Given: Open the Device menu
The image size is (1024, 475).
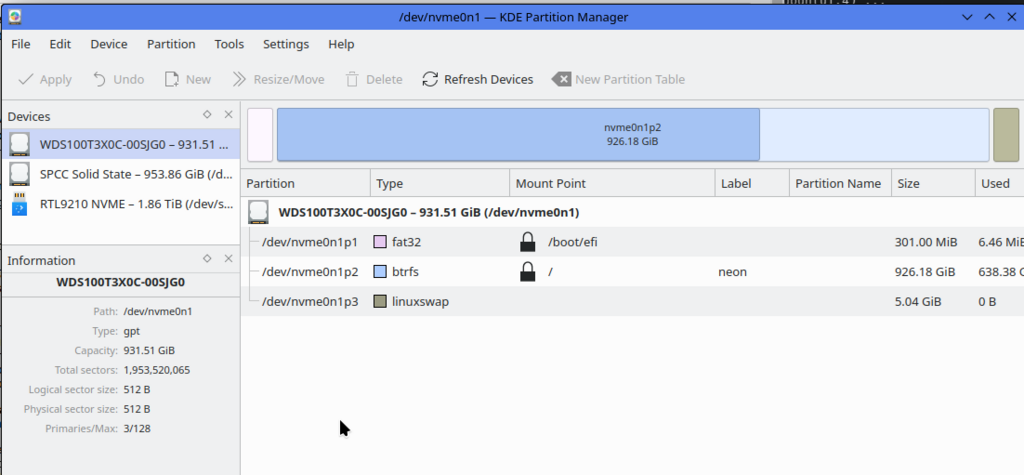Looking at the screenshot, I should tap(109, 44).
